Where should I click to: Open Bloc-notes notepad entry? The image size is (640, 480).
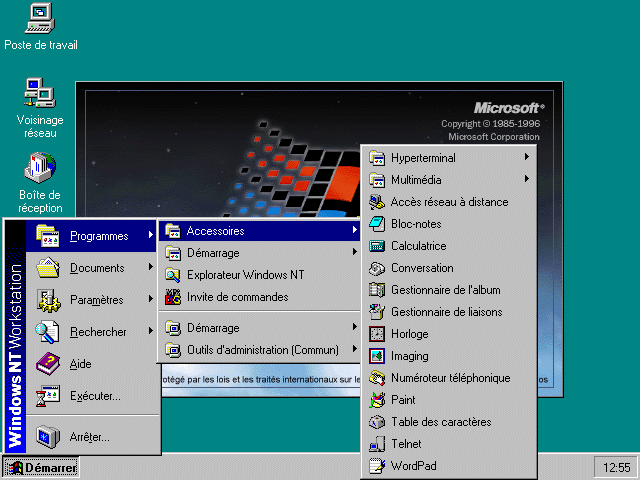[x=416, y=224]
